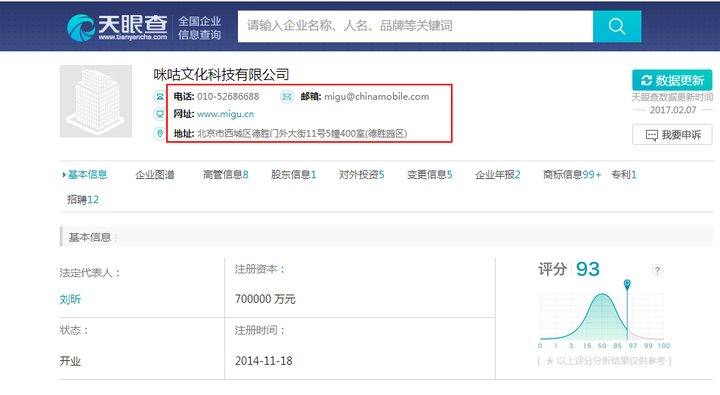Click the question mark help icon near score
The width and height of the screenshot is (720, 395).
click(x=657, y=270)
